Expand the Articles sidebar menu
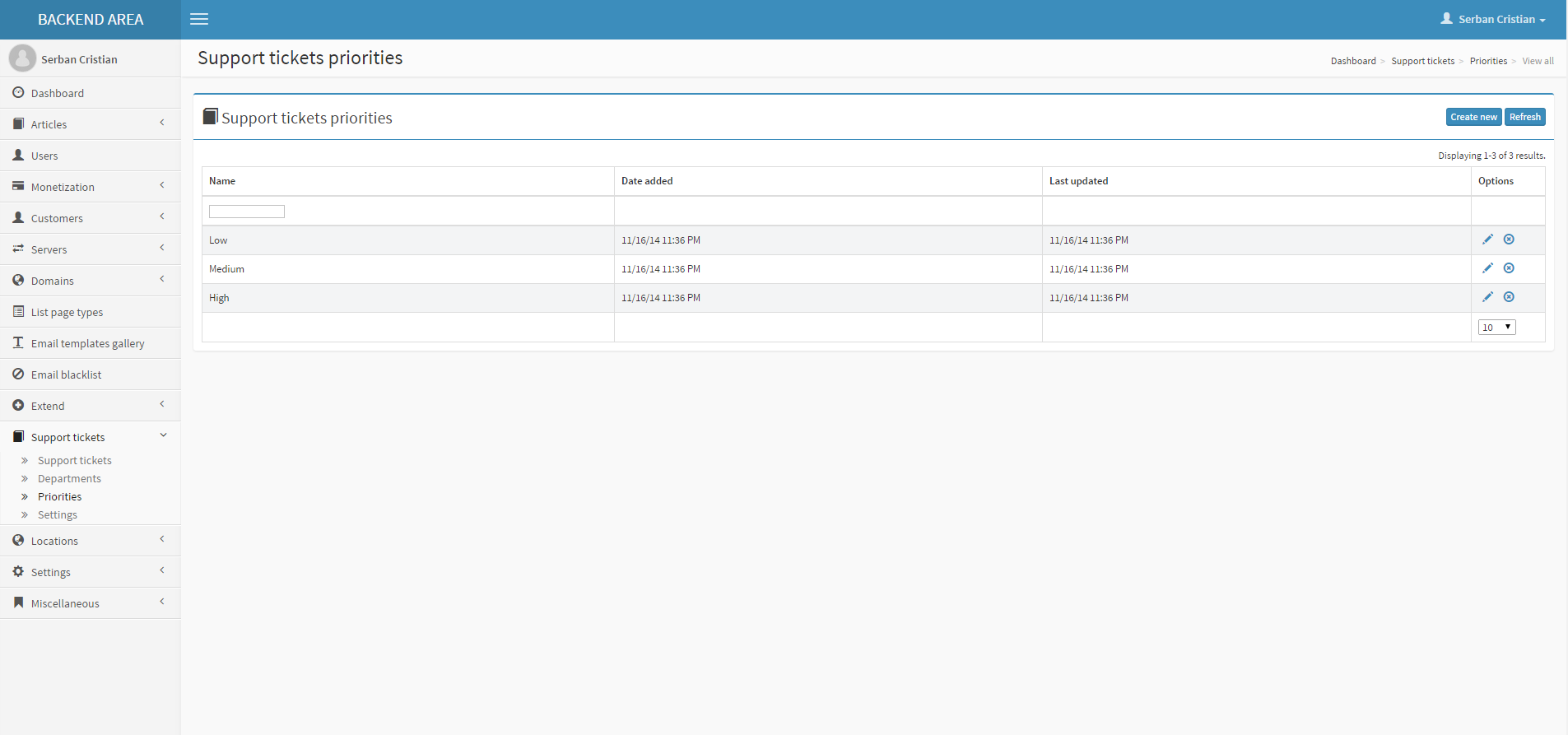1568x735 pixels. pos(90,124)
